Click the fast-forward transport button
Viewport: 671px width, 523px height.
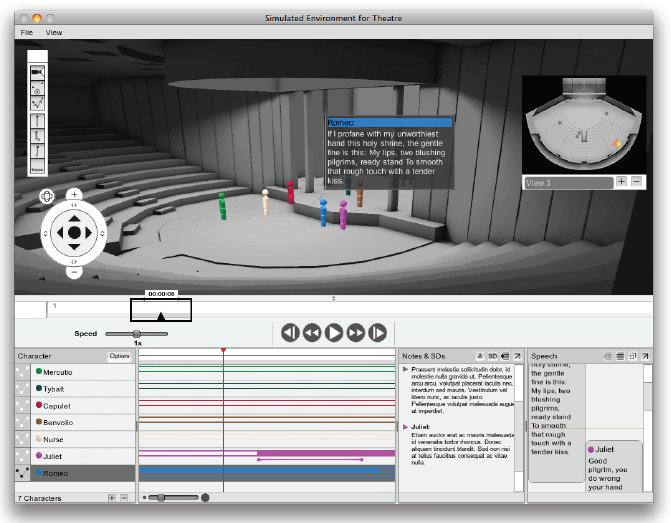click(x=356, y=333)
